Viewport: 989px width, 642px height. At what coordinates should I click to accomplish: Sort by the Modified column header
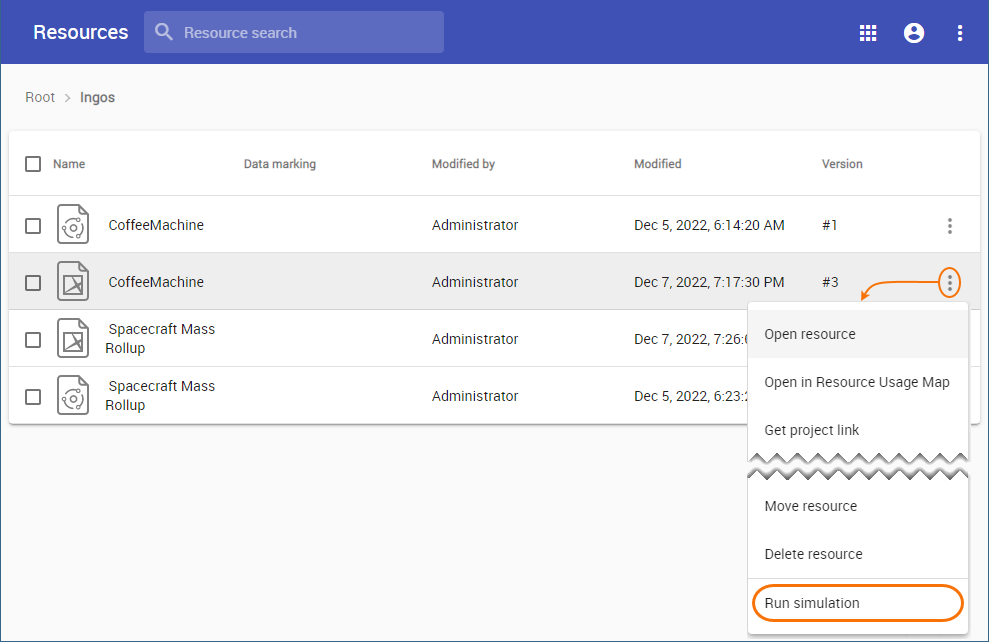click(657, 164)
